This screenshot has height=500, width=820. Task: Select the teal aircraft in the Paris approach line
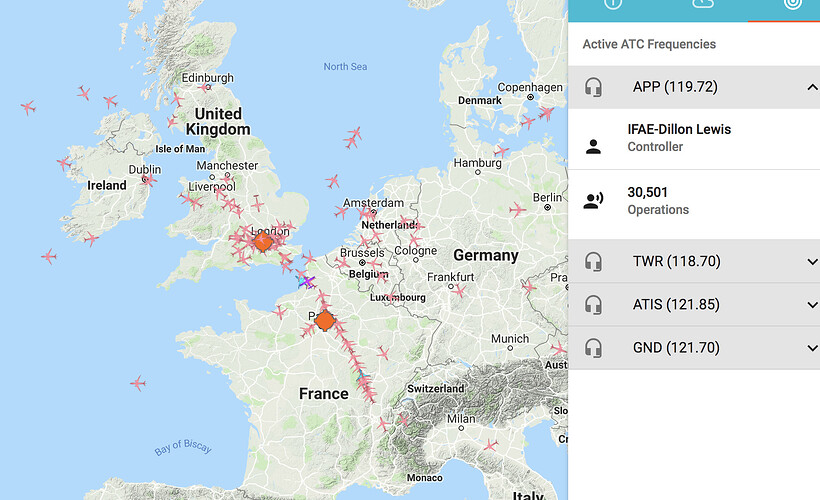pos(362,375)
